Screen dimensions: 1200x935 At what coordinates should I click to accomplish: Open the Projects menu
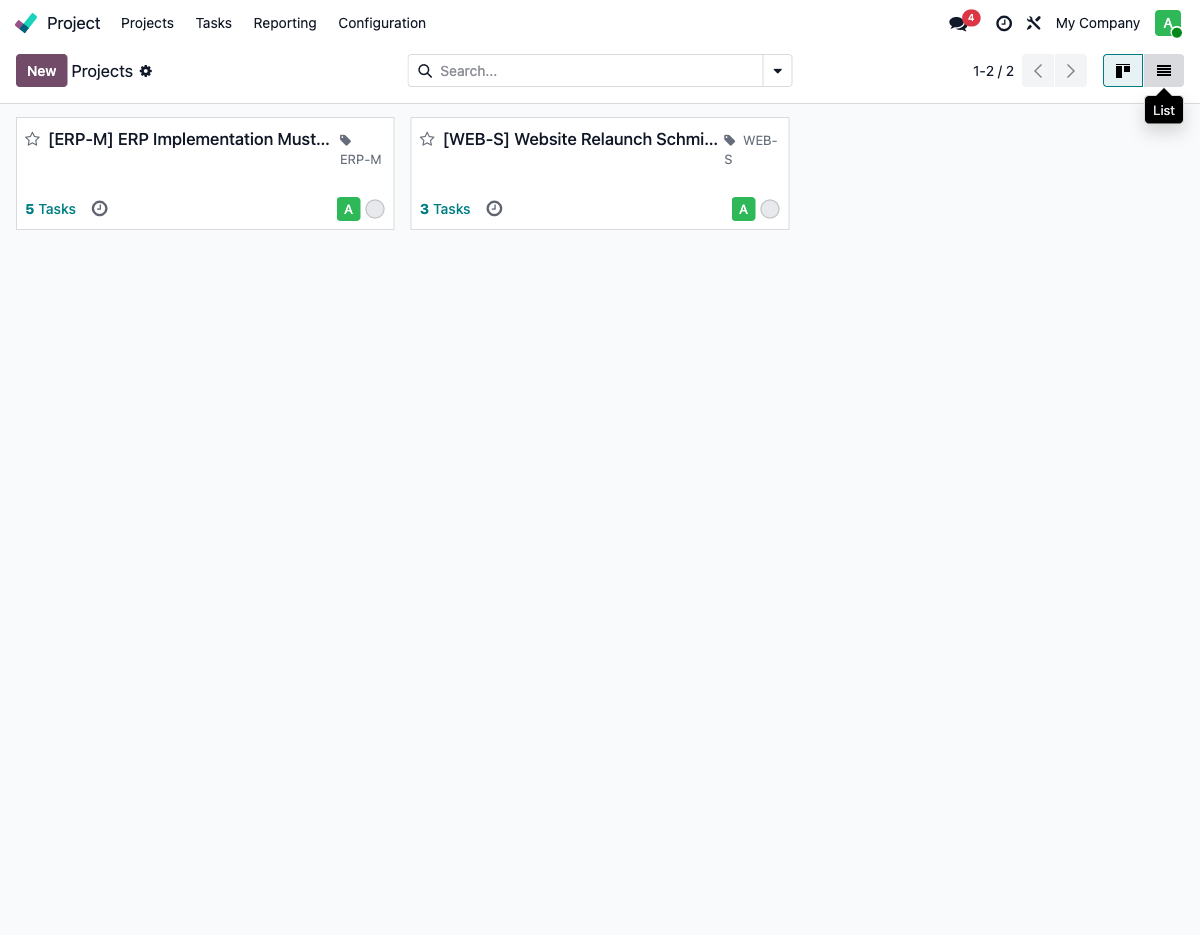pos(147,23)
